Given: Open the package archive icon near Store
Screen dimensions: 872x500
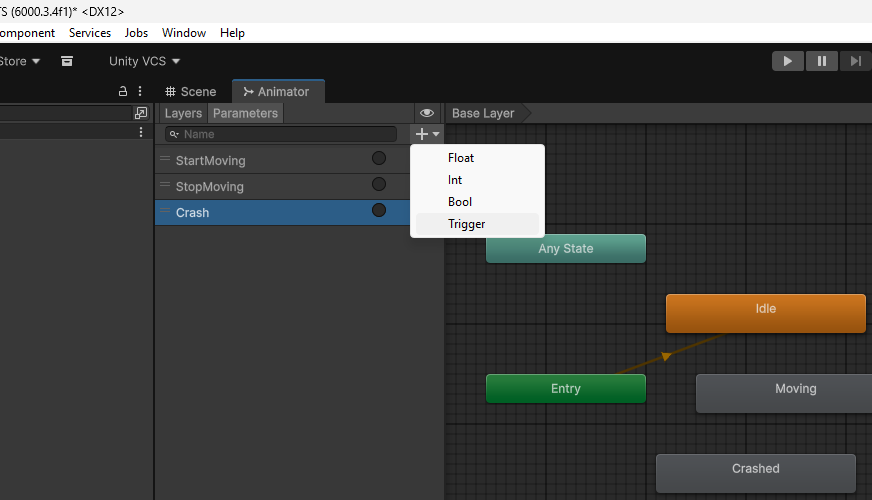Looking at the screenshot, I should (67, 61).
